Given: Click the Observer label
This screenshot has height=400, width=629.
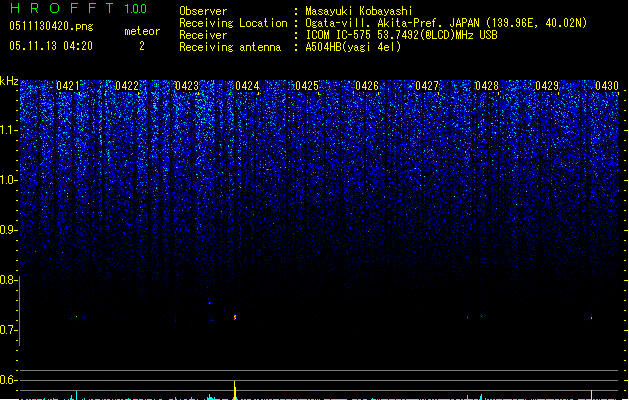Looking at the screenshot, I should point(203,11).
